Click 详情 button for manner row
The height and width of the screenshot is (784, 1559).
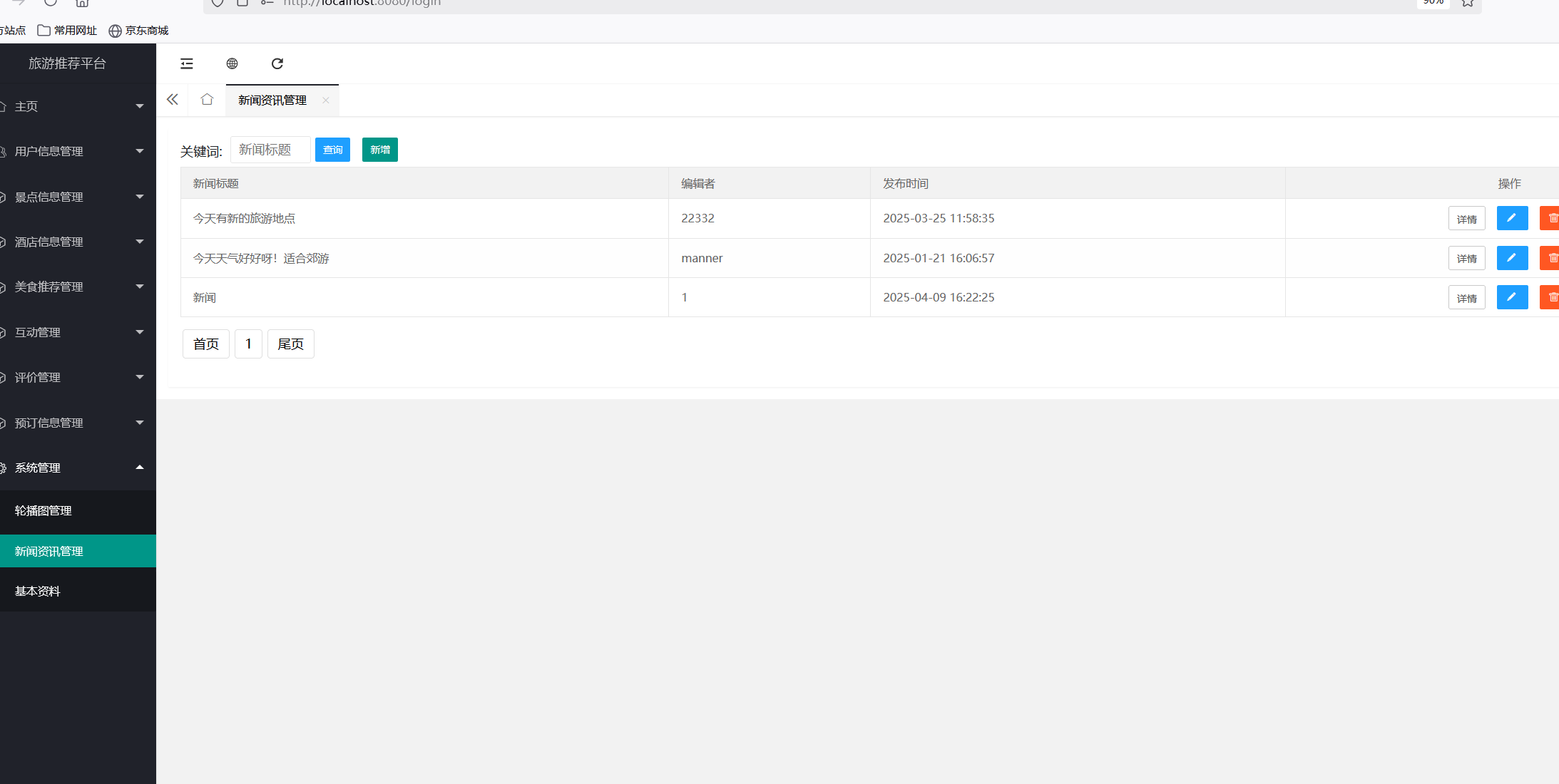pos(1466,259)
